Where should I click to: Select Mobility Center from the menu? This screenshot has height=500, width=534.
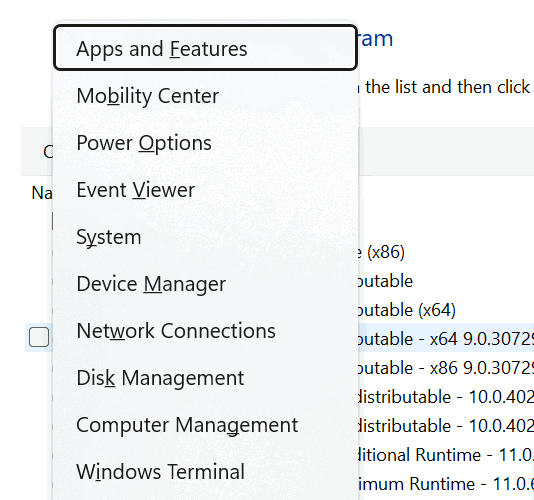[205, 96]
